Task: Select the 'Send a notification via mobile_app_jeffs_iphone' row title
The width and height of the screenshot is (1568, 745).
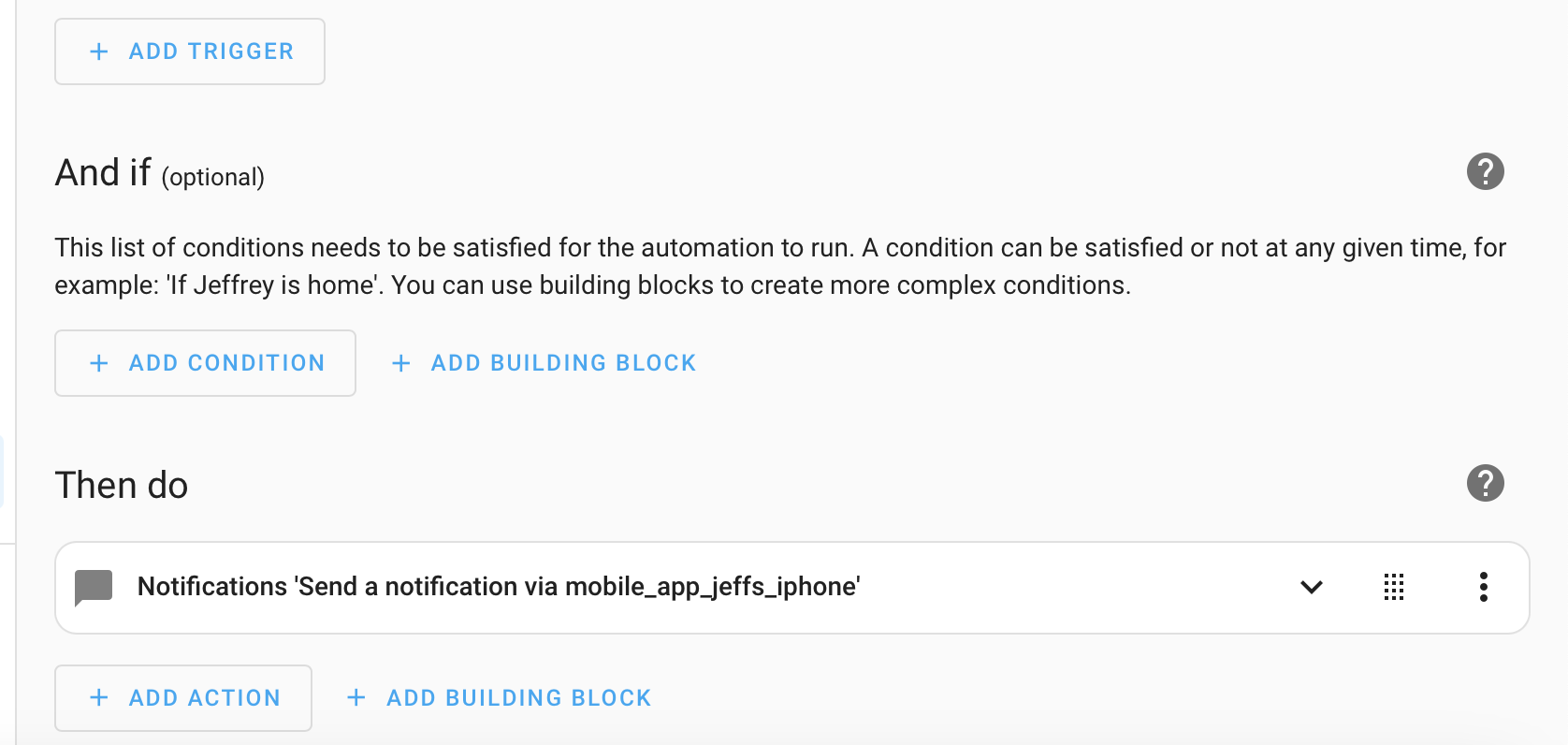Action: click(x=499, y=587)
